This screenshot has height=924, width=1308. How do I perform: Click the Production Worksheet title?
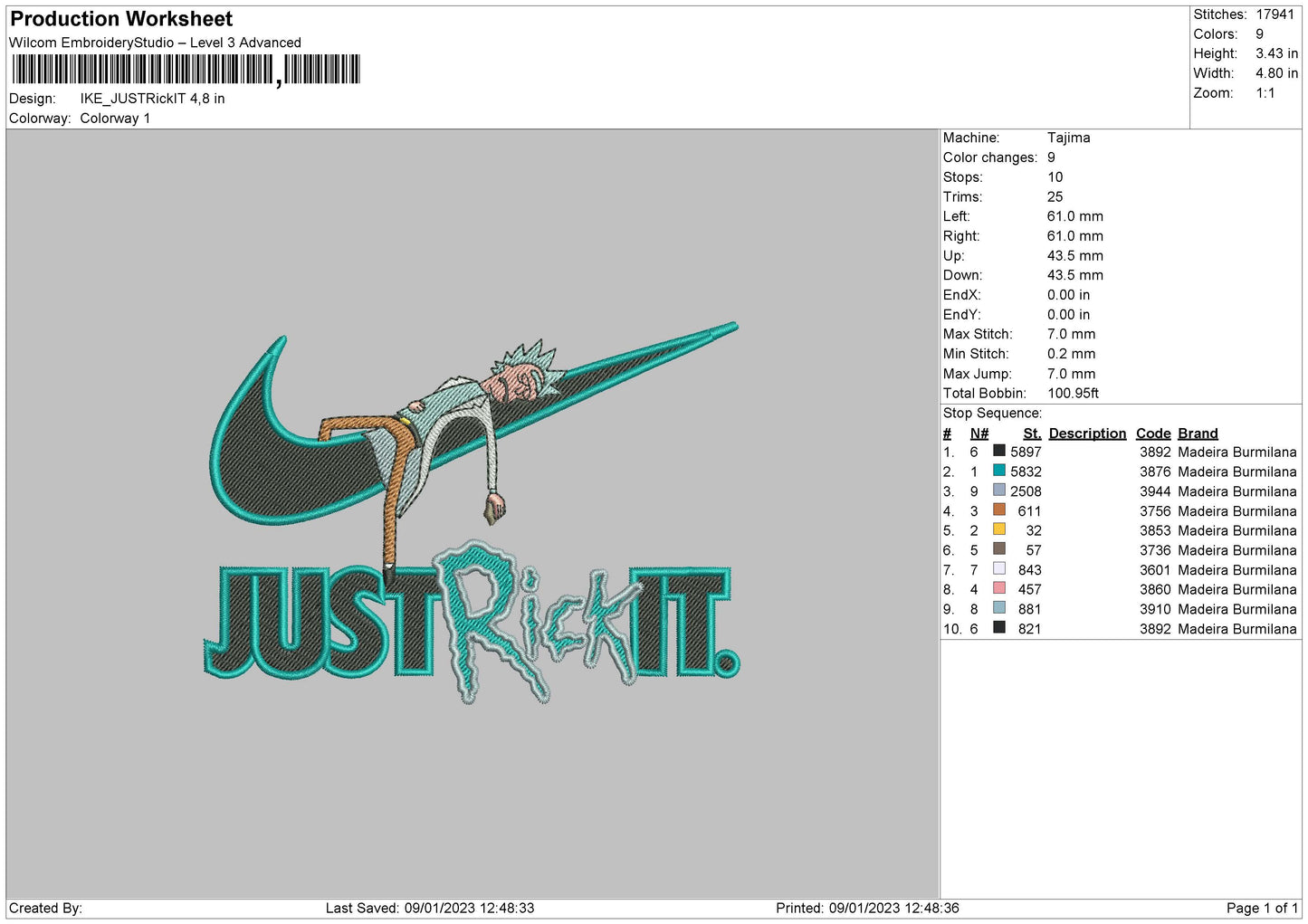coord(121,19)
